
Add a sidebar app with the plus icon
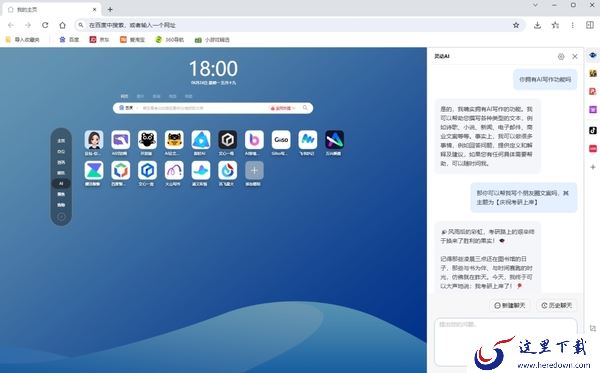[x=593, y=167]
